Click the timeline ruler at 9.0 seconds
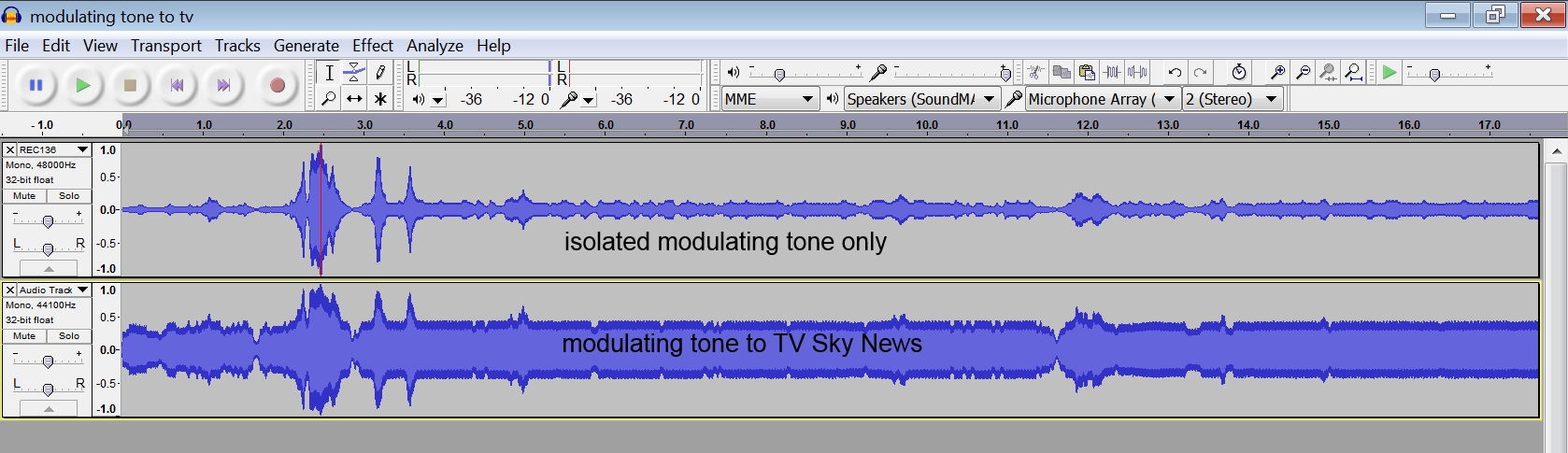The image size is (1568, 453). [x=847, y=125]
